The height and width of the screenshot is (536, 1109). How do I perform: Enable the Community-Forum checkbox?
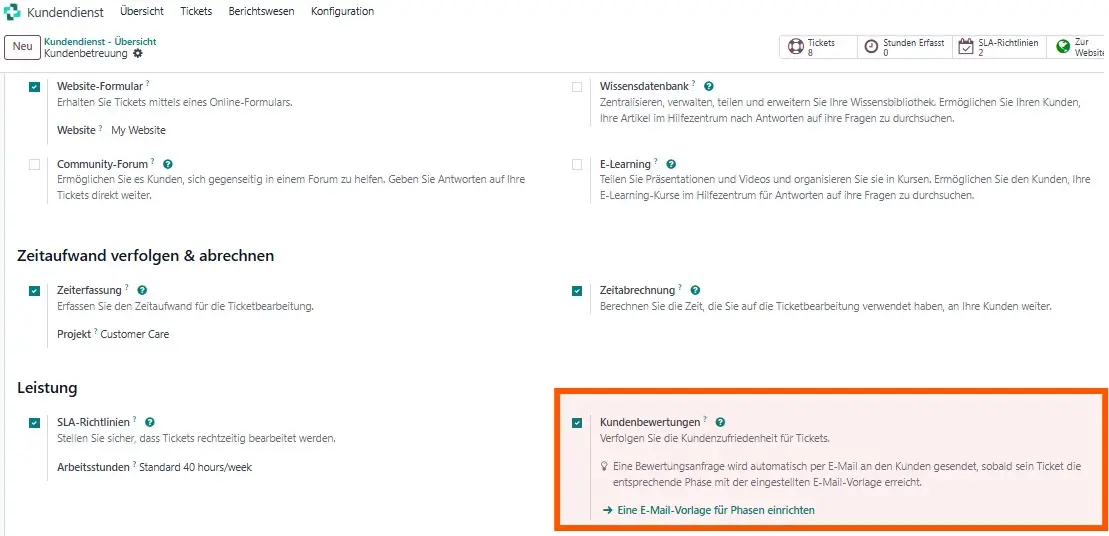[x=35, y=165]
